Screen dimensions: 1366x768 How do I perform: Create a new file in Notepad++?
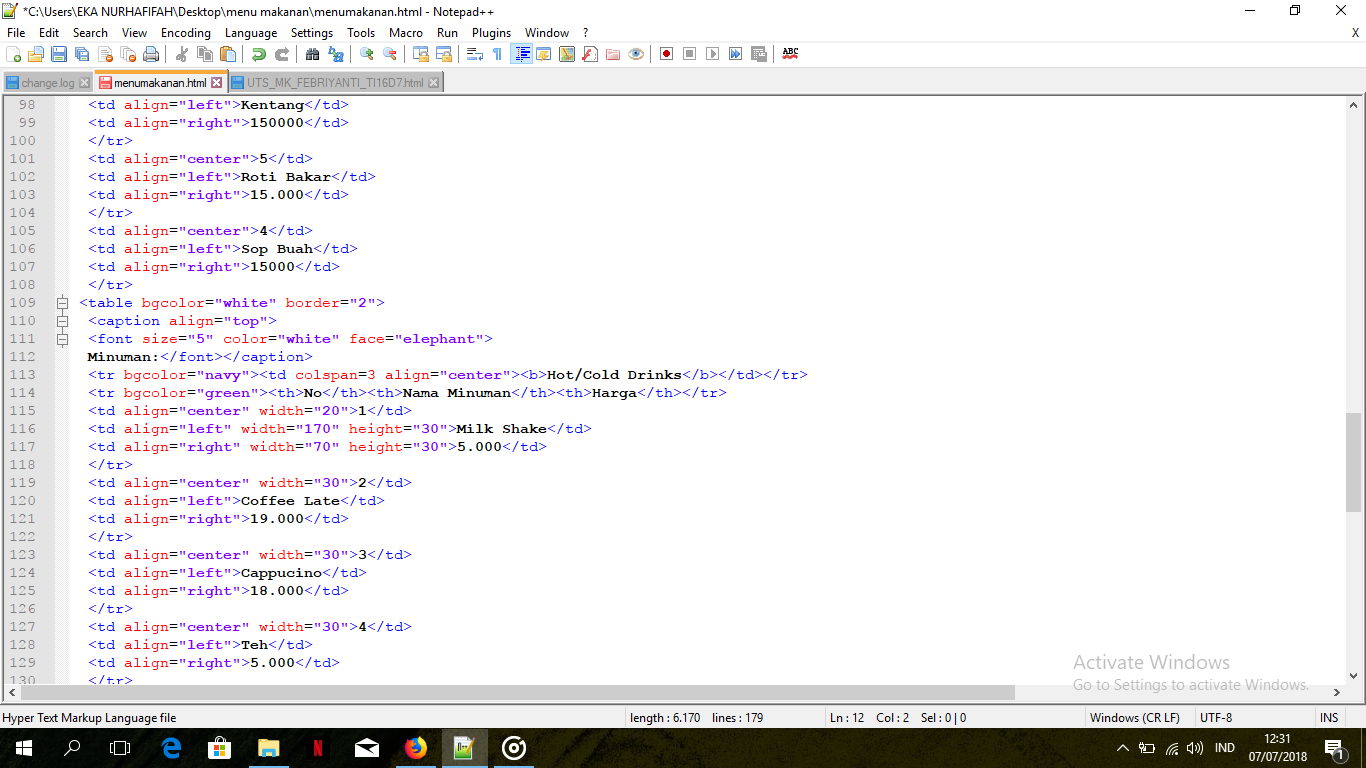click(13, 54)
